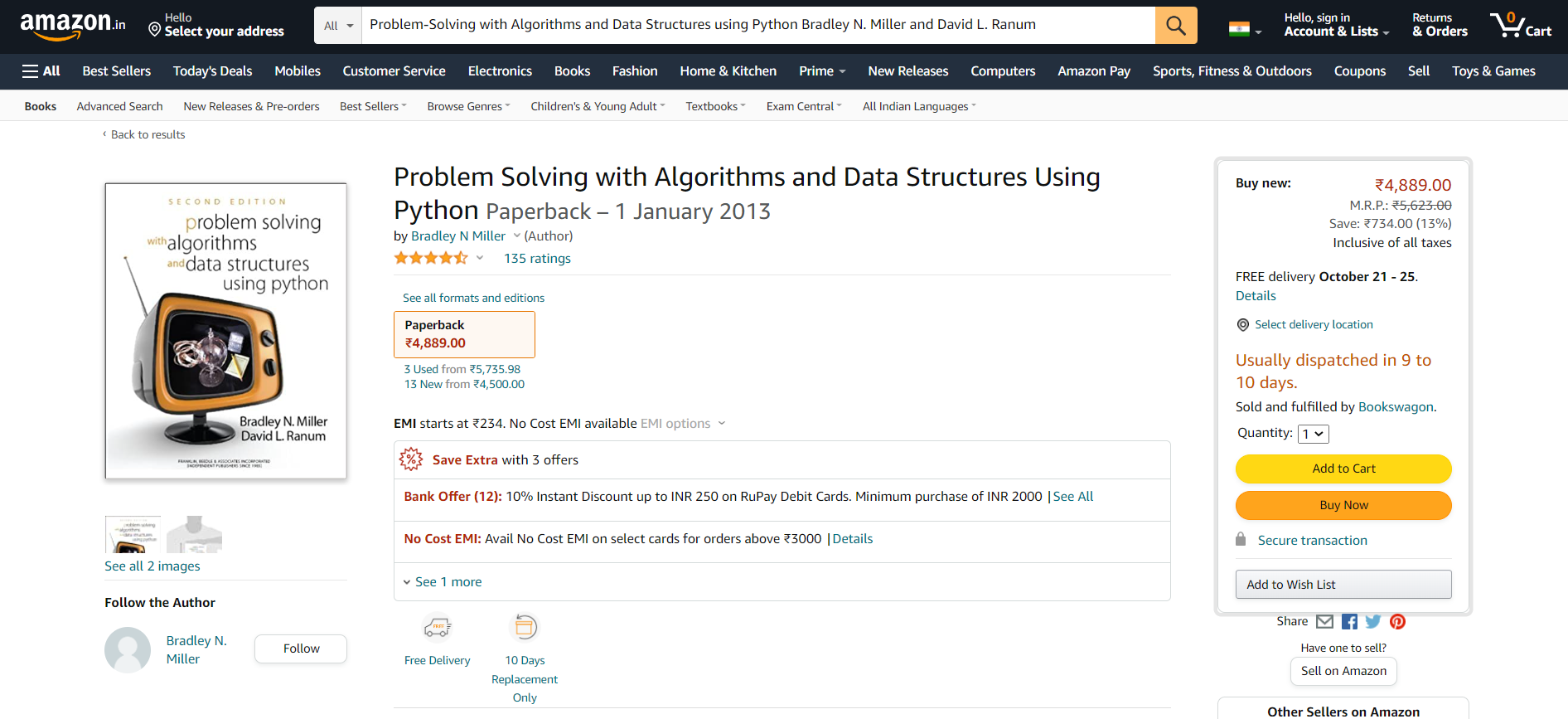
Task: Go to Mobiles section
Action: (298, 71)
